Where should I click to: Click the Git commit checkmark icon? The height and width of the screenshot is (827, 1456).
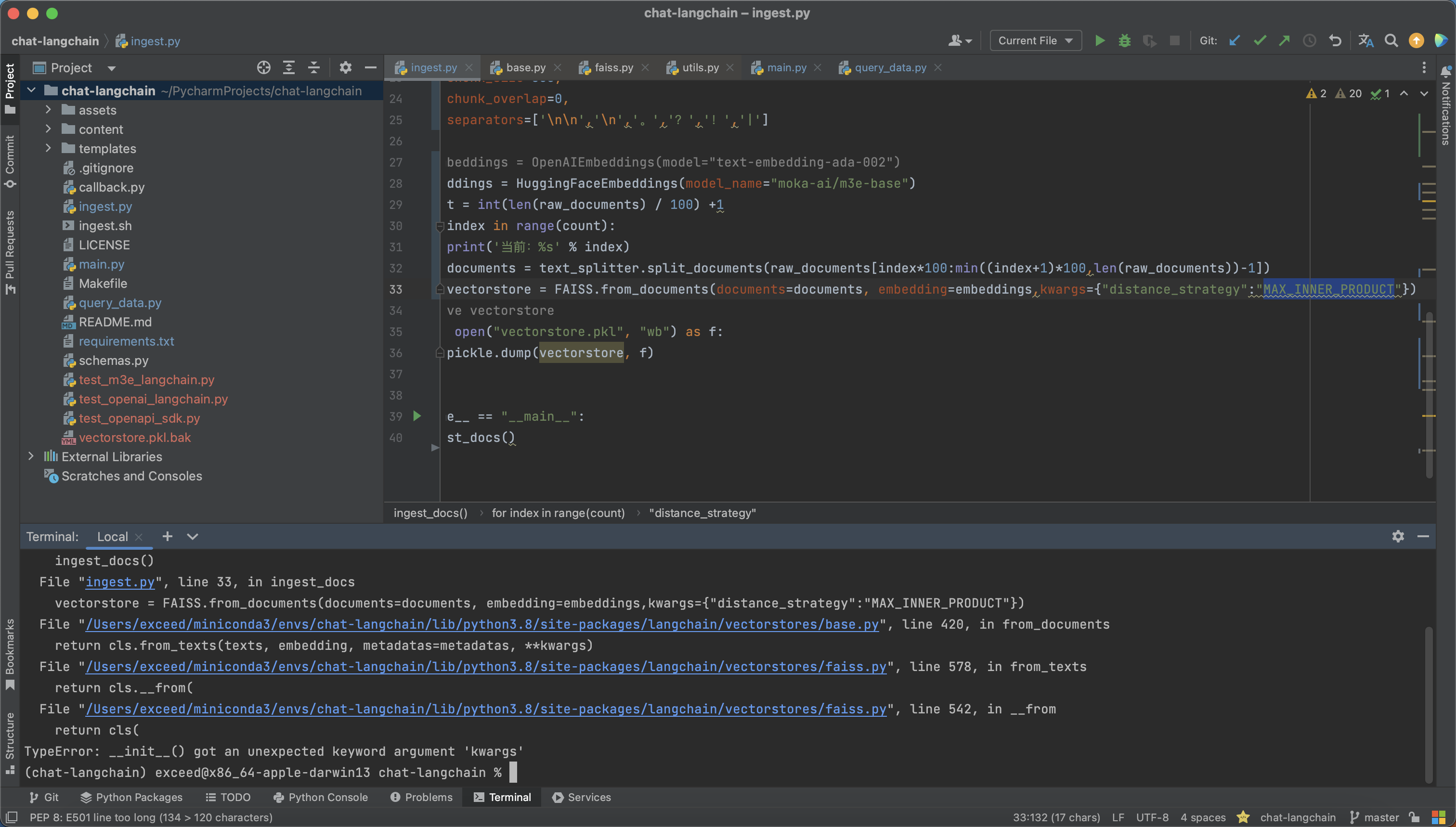tap(1260, 40)
